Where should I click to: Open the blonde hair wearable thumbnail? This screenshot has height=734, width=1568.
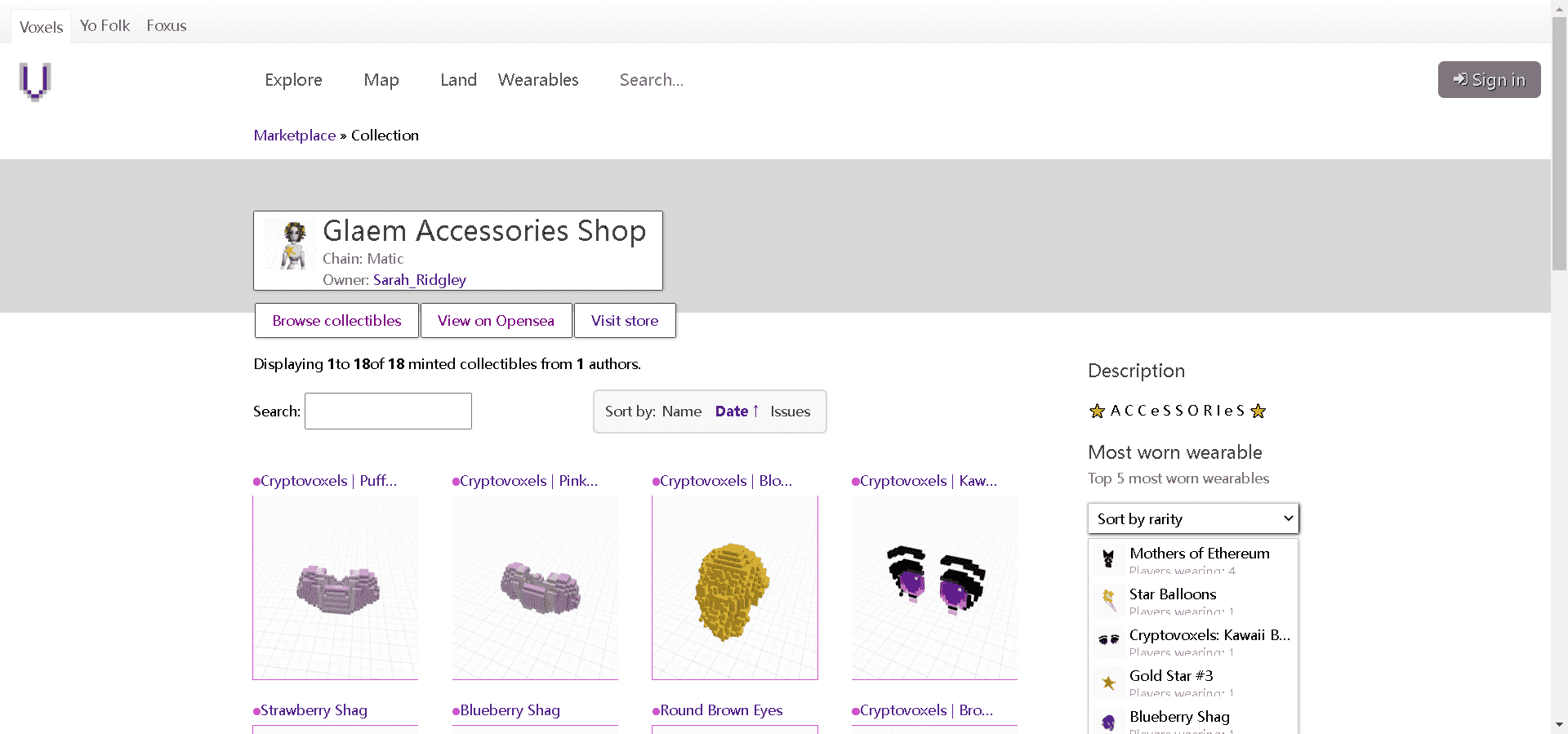(x=735, y=588)
